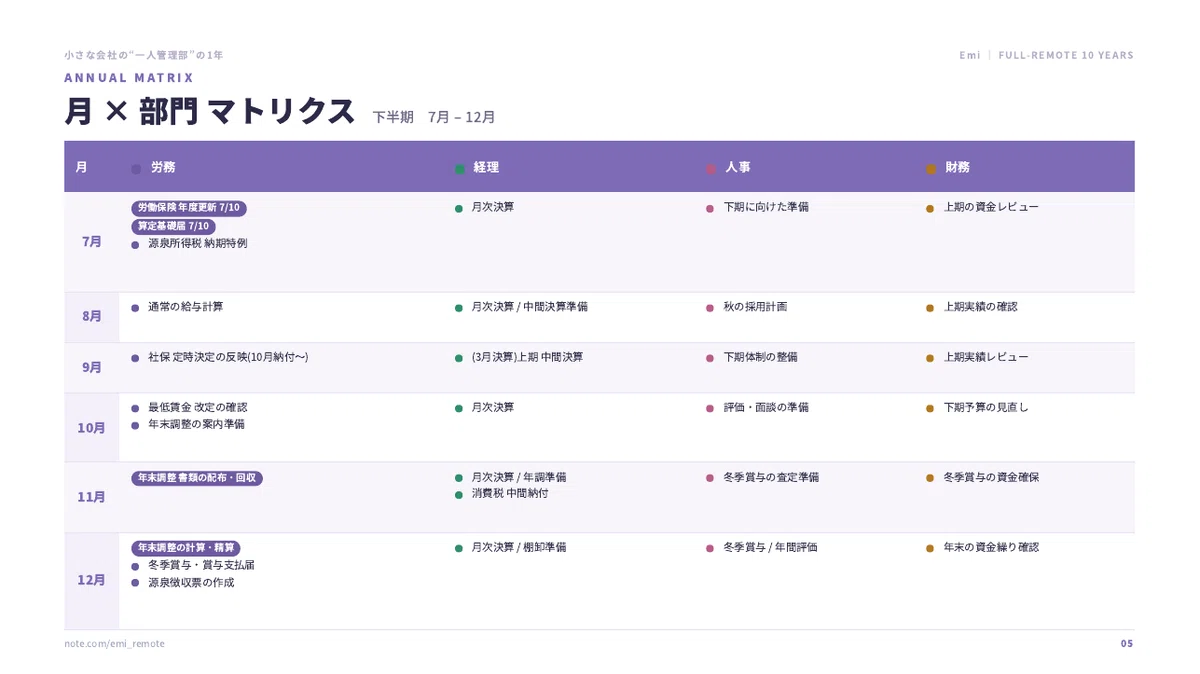Click 最低賃金 改定の確認 entry
The height and width of the screenshot is (674, 1200).
pyautogui.click(x=197, y=408)
